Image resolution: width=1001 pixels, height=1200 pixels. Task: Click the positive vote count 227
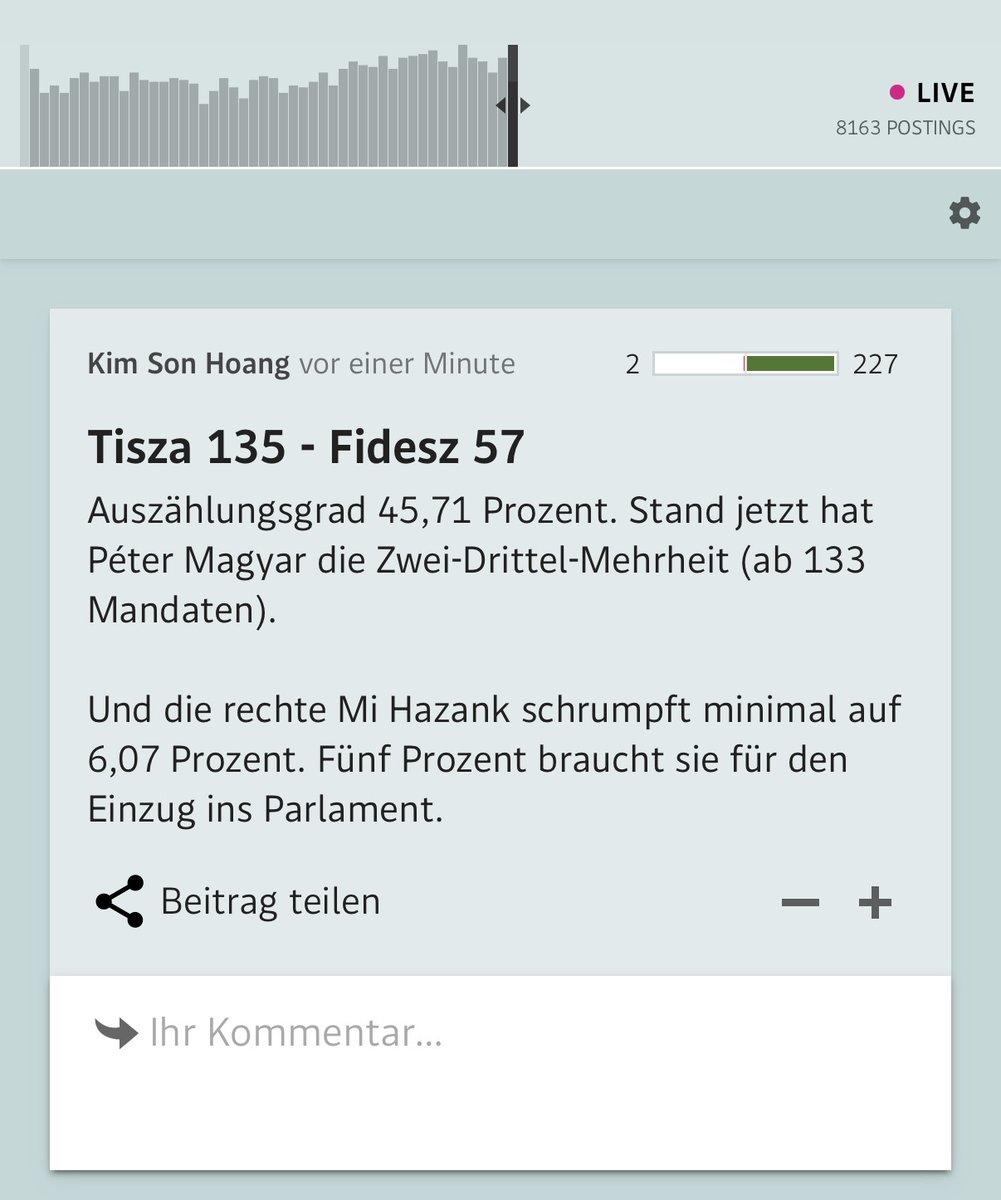(x=875, y=364)
